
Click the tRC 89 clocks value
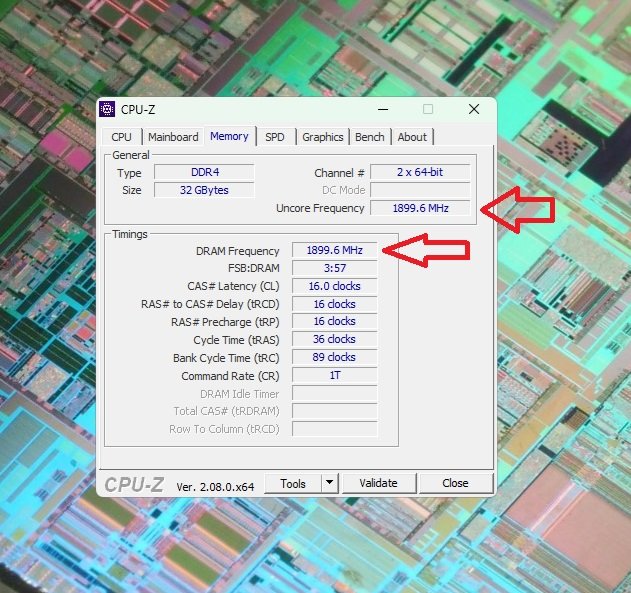[334, 357]
